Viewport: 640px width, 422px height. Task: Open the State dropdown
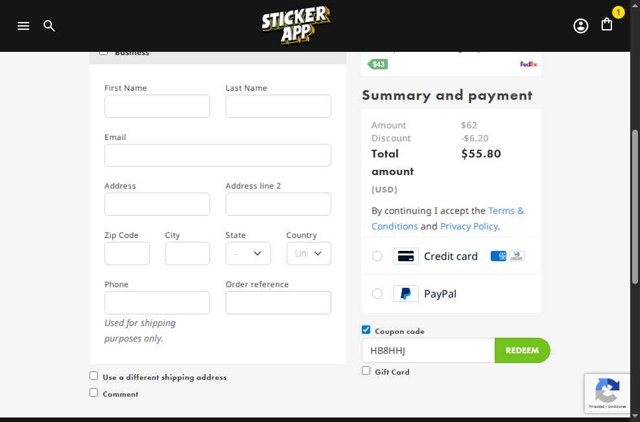[x=248, y=254]
